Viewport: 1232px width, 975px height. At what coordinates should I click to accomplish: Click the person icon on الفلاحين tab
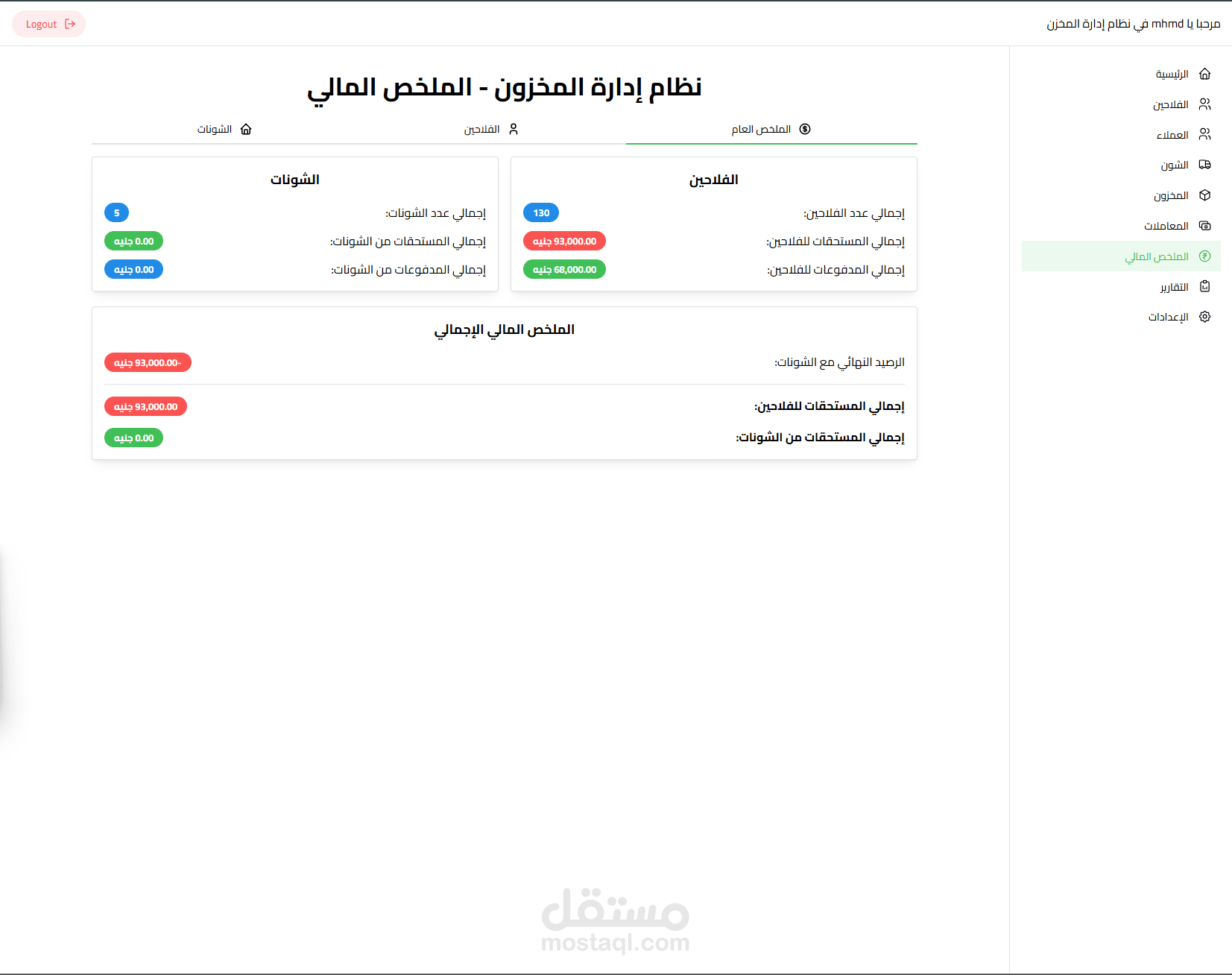pyautogui.click(x=514, y=129)
